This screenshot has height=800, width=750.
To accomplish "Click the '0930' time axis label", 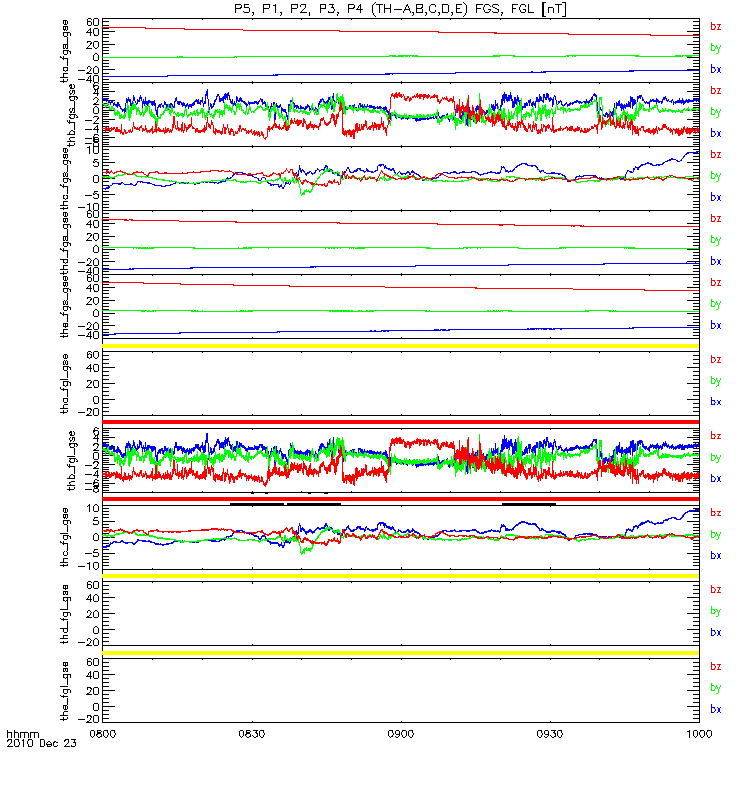I will [x=550, y=734].
